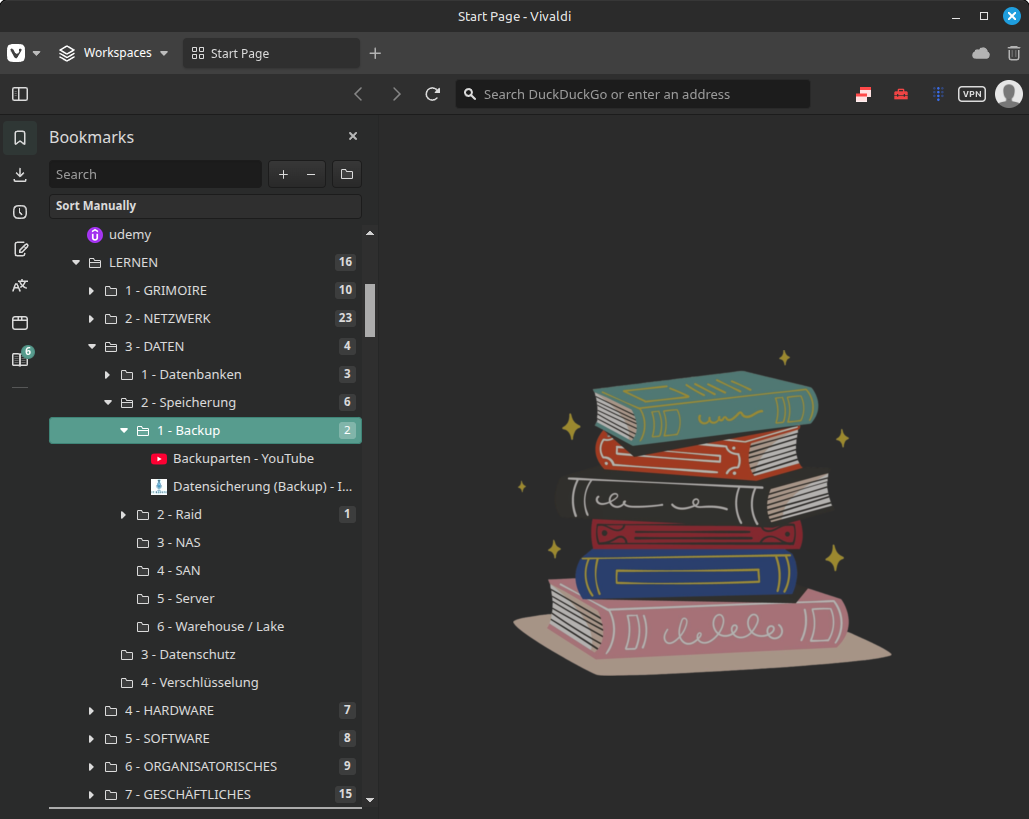Click the bookmarks Search field
The height and width of the screenshot is (819, 1029).
(156, 174)
